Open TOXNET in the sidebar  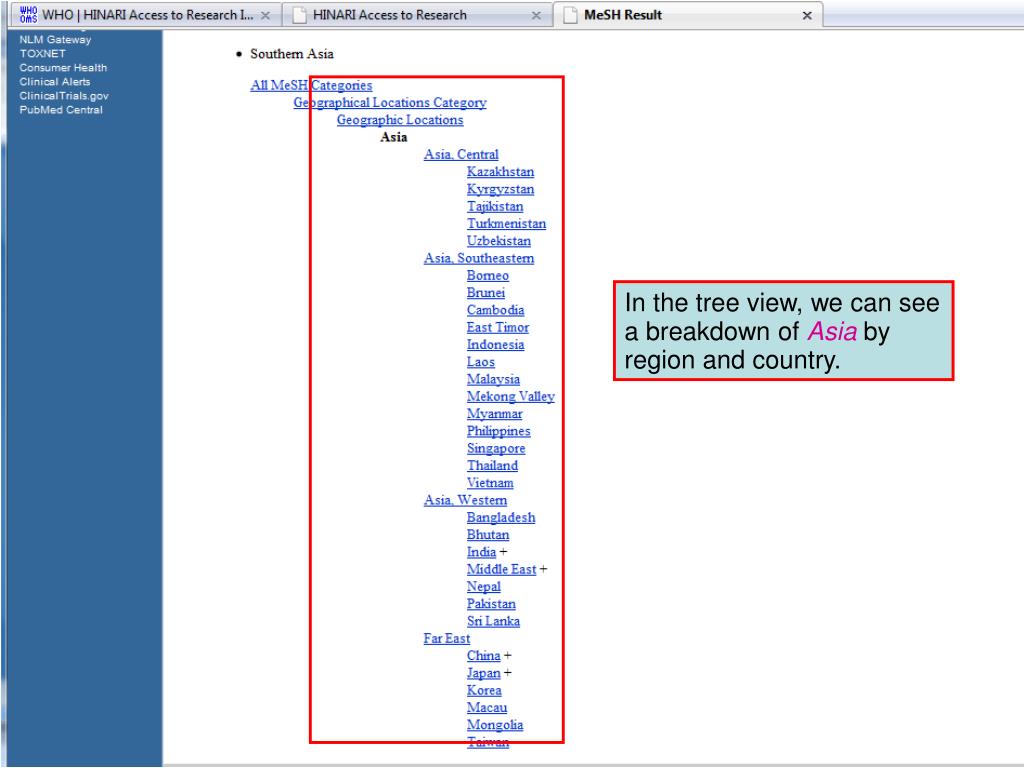[x=42, y=54]
